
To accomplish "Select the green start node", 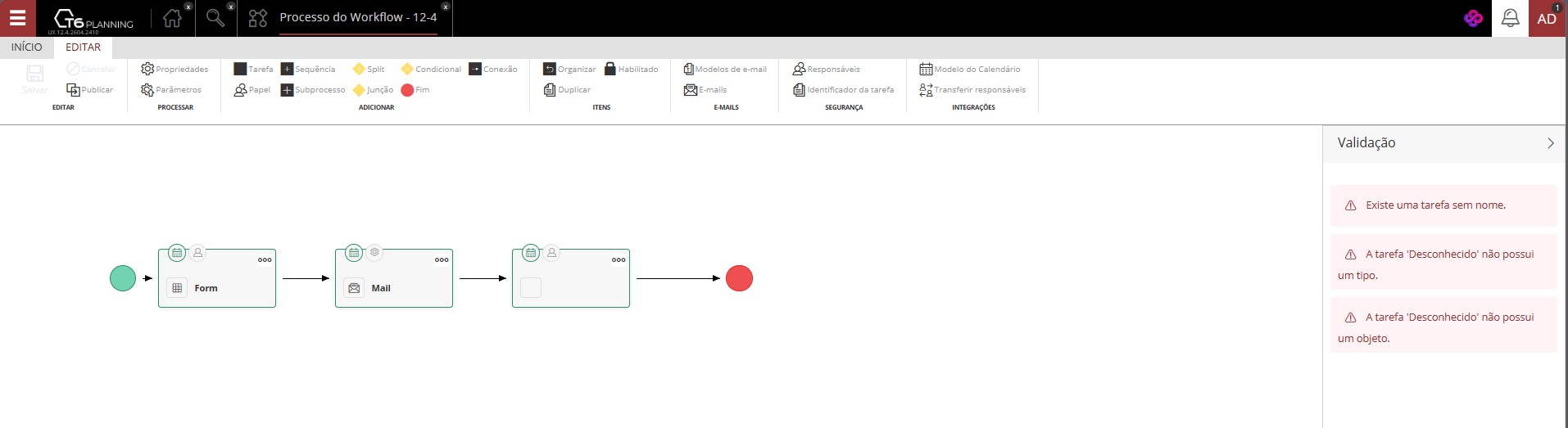I will coord(123,278).
